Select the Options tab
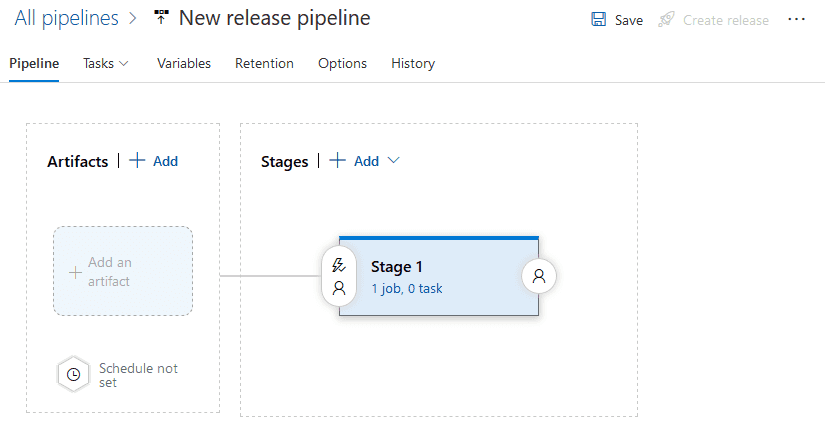 (342, 63)
